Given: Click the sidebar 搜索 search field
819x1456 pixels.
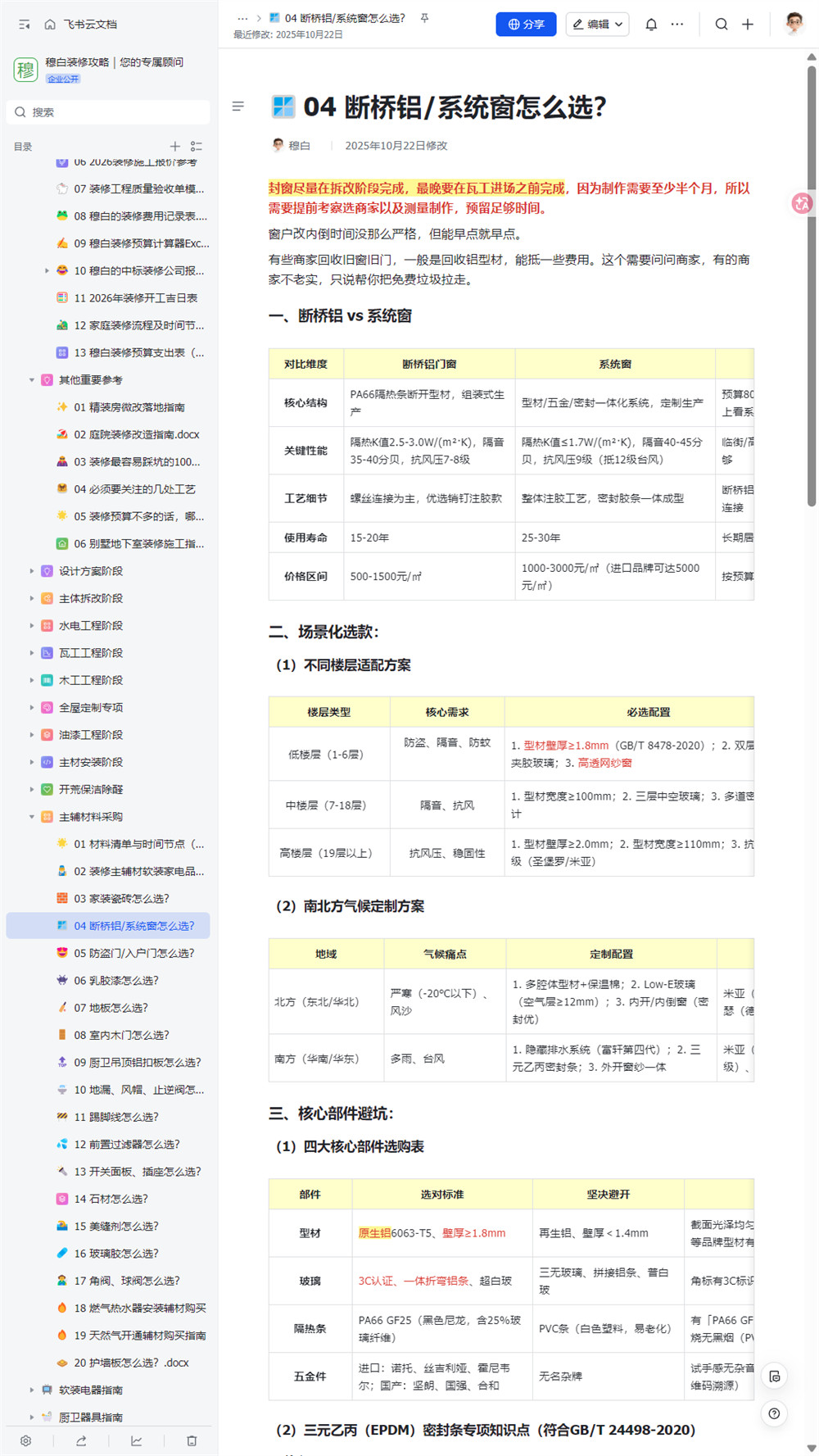Looking at the screenshot, I should coord(108,112).
